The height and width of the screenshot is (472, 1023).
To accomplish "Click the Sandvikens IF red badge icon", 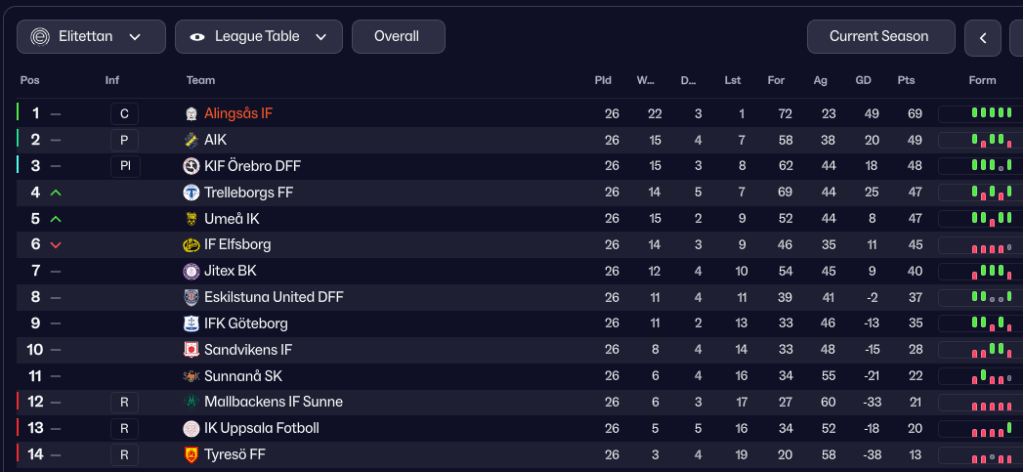I will click(192, 350).
